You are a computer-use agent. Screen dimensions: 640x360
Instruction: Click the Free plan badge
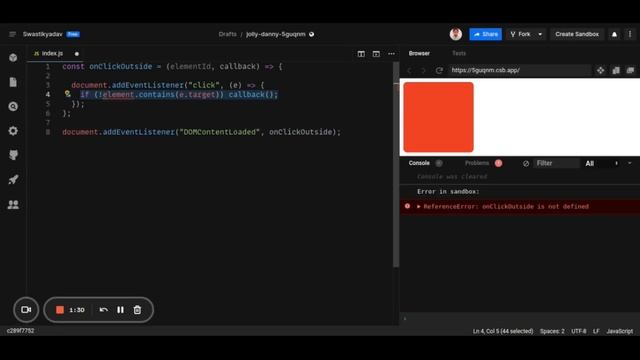[73, 34]
